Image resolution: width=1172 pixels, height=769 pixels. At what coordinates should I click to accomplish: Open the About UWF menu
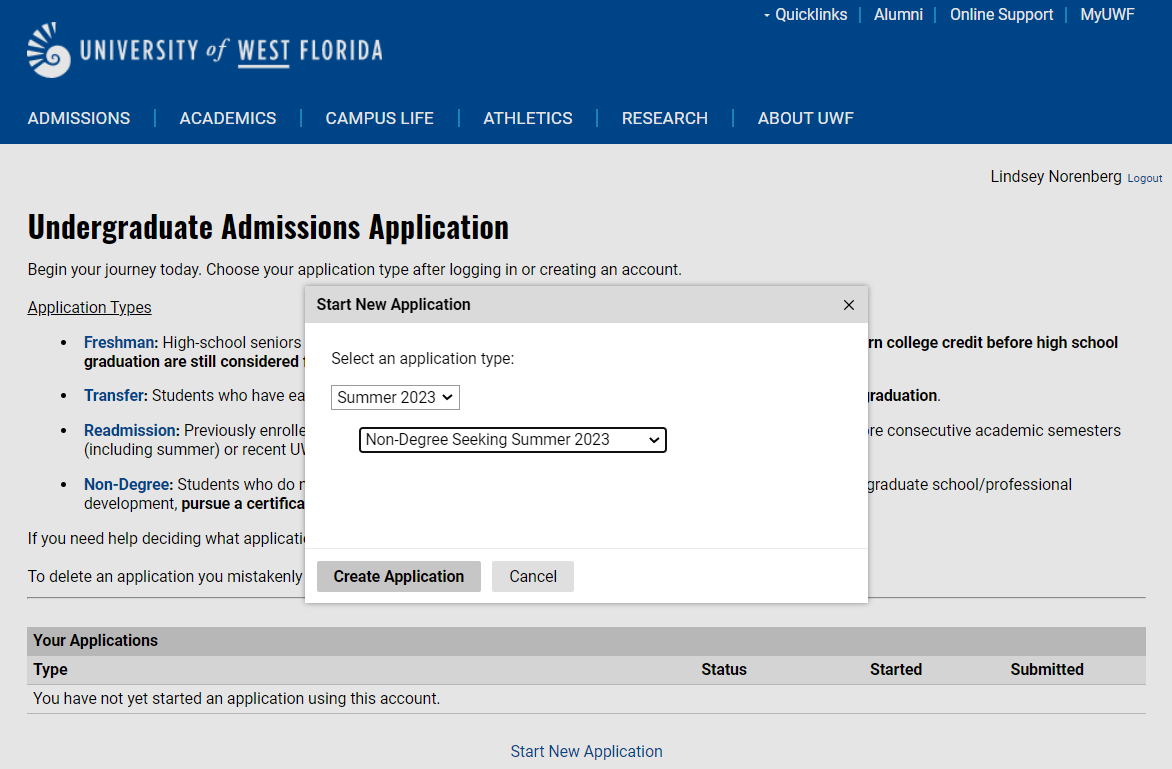pos(806,118)
